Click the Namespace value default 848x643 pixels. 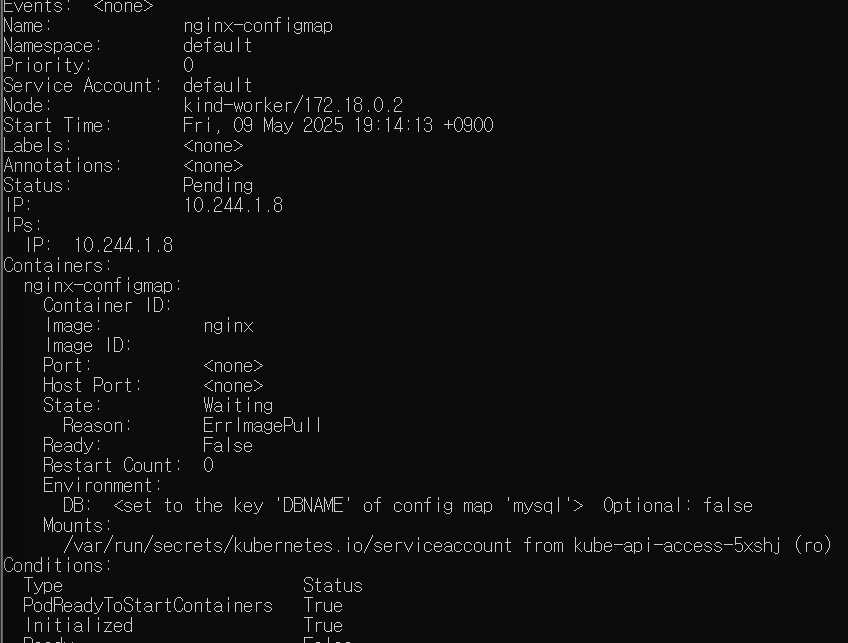[x=217, y=45]
